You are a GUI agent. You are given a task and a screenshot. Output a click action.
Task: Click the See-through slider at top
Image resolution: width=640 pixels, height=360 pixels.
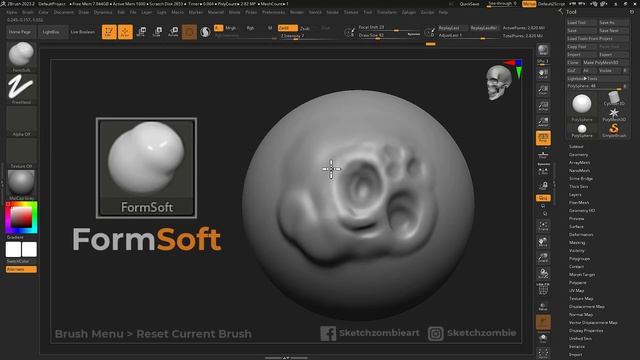pos(503,4)
